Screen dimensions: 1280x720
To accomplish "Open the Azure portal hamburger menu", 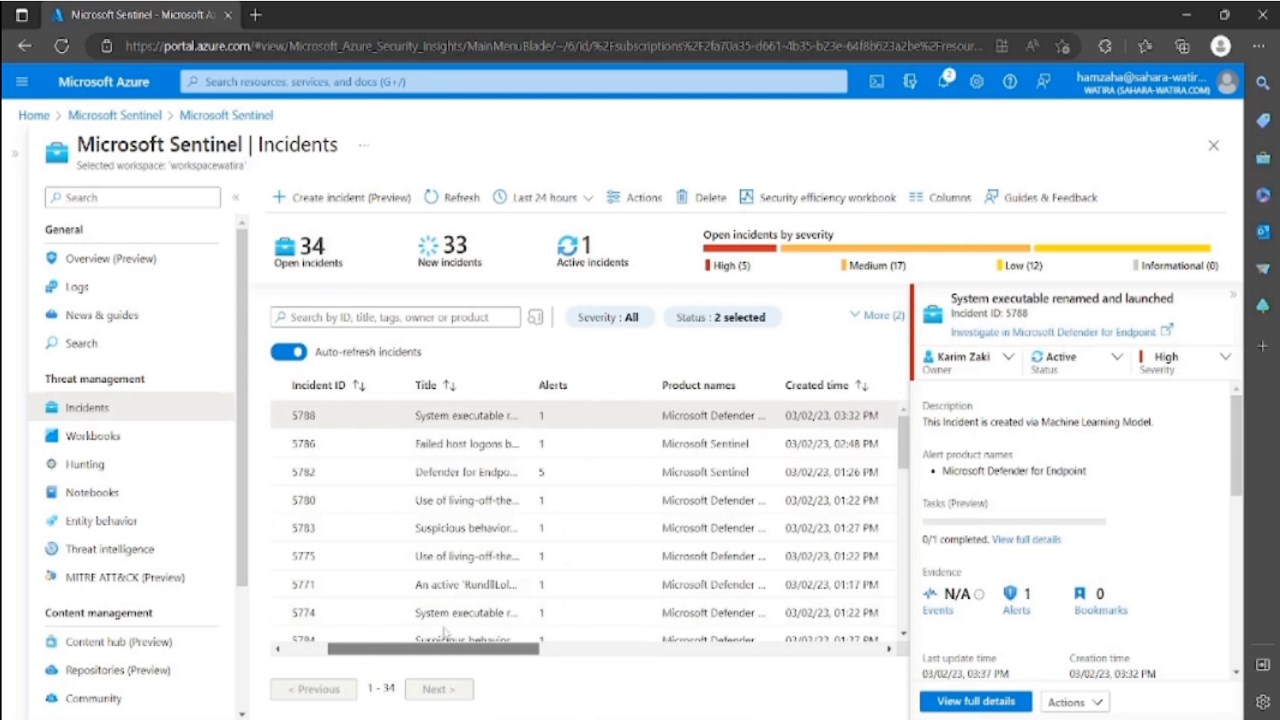I will point(22,82).
